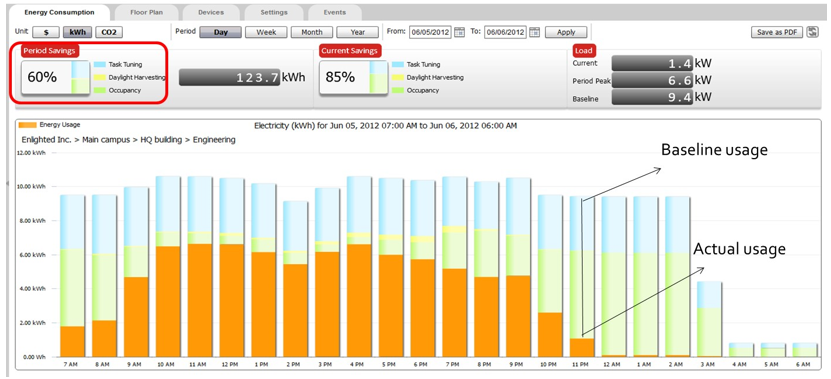Screen dimensions: 831x379
Task: Click the refresh icon beside Save as PDF
Action: click(812, 32)
